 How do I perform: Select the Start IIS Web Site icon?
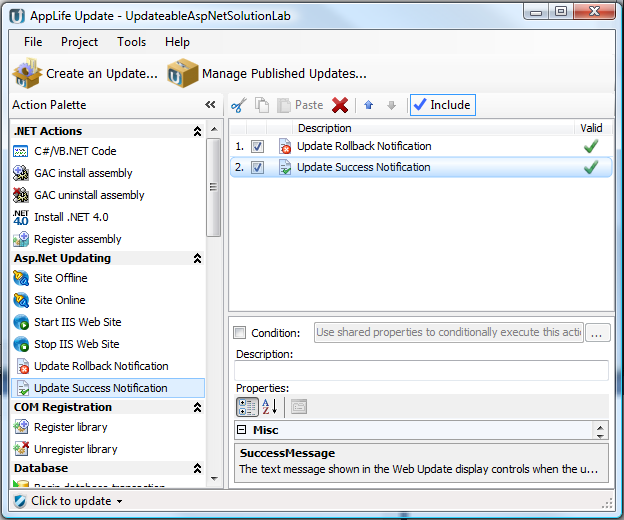[x=21, y=322]
